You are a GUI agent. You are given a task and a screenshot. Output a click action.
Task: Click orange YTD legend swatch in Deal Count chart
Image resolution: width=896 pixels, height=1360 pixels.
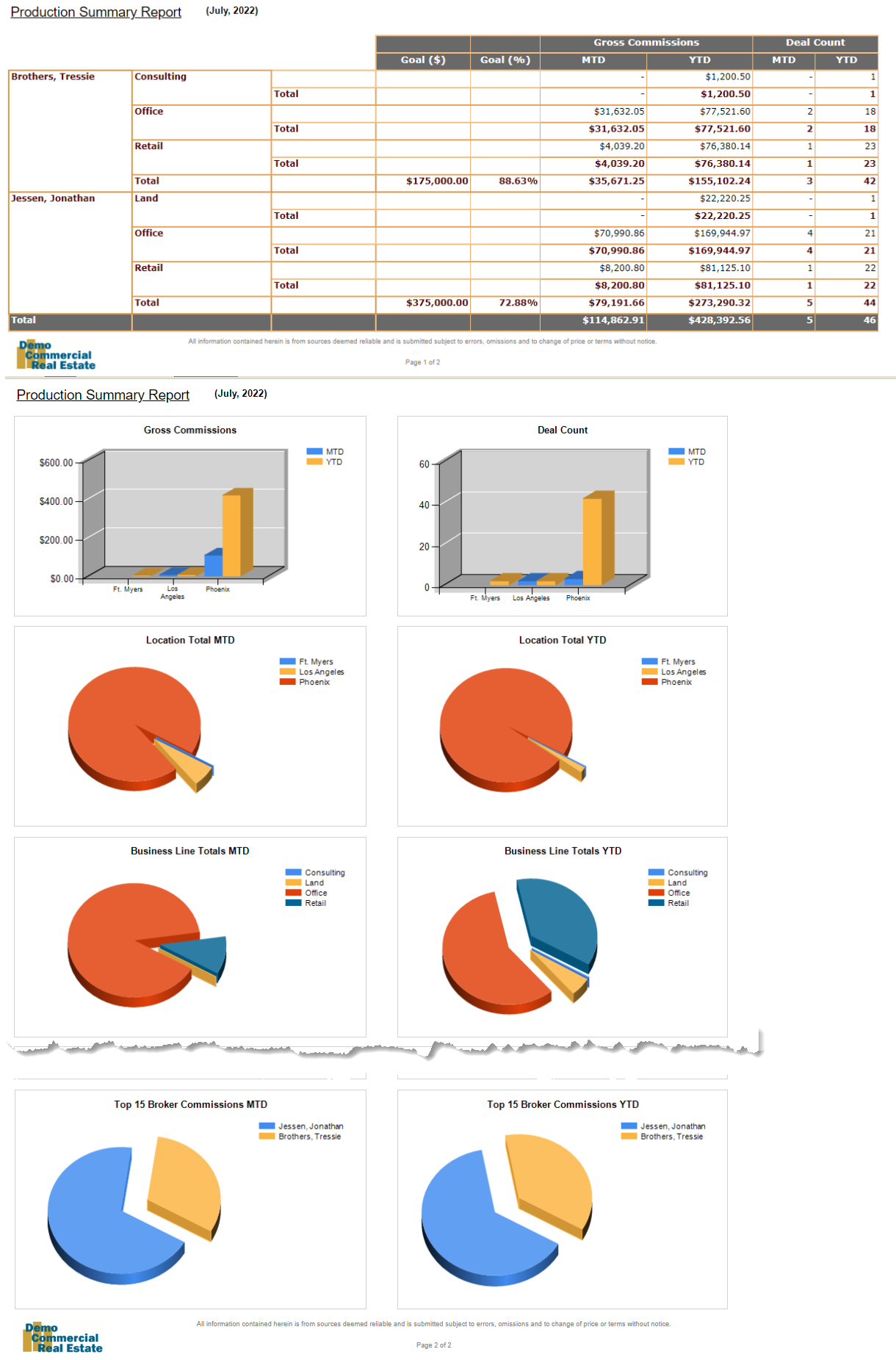click(x=676, y=462)
